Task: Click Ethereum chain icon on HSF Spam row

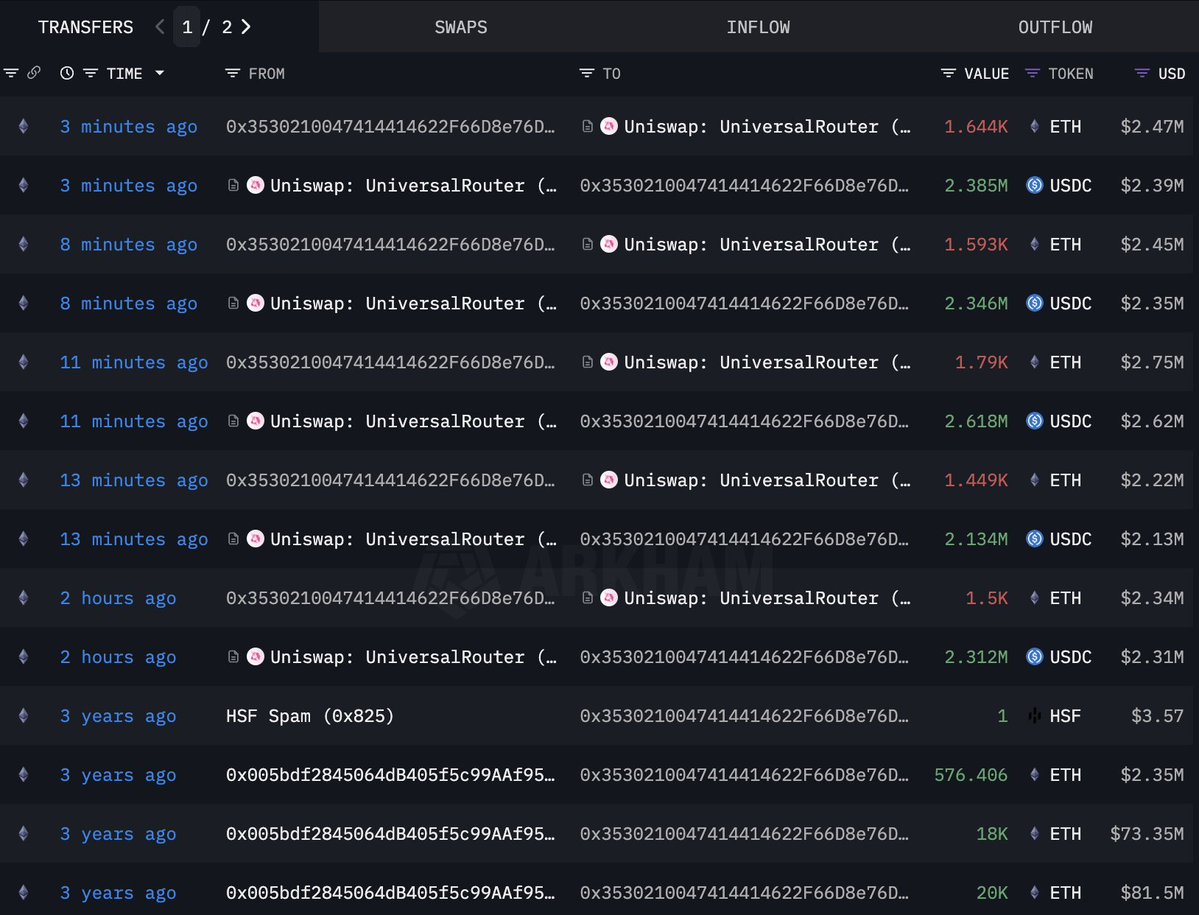Action: (23, 716)
